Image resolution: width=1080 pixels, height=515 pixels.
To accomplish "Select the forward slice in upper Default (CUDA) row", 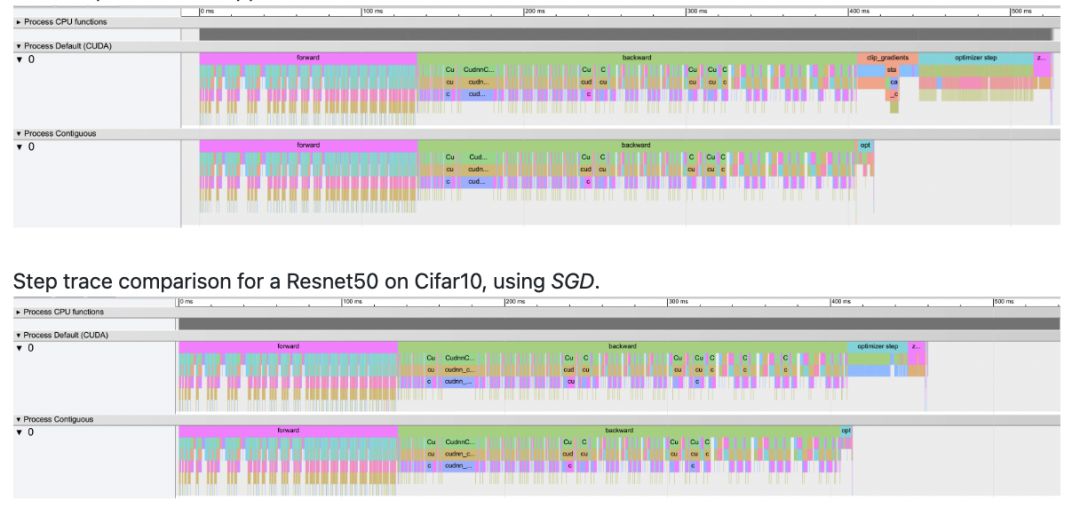I will tap(309, 58).
